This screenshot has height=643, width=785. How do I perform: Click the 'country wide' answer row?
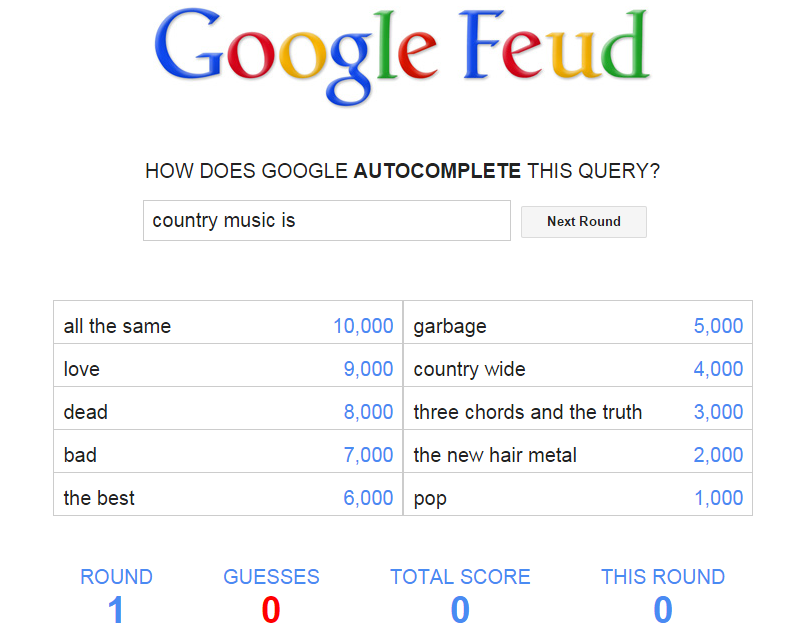(578, 369)
